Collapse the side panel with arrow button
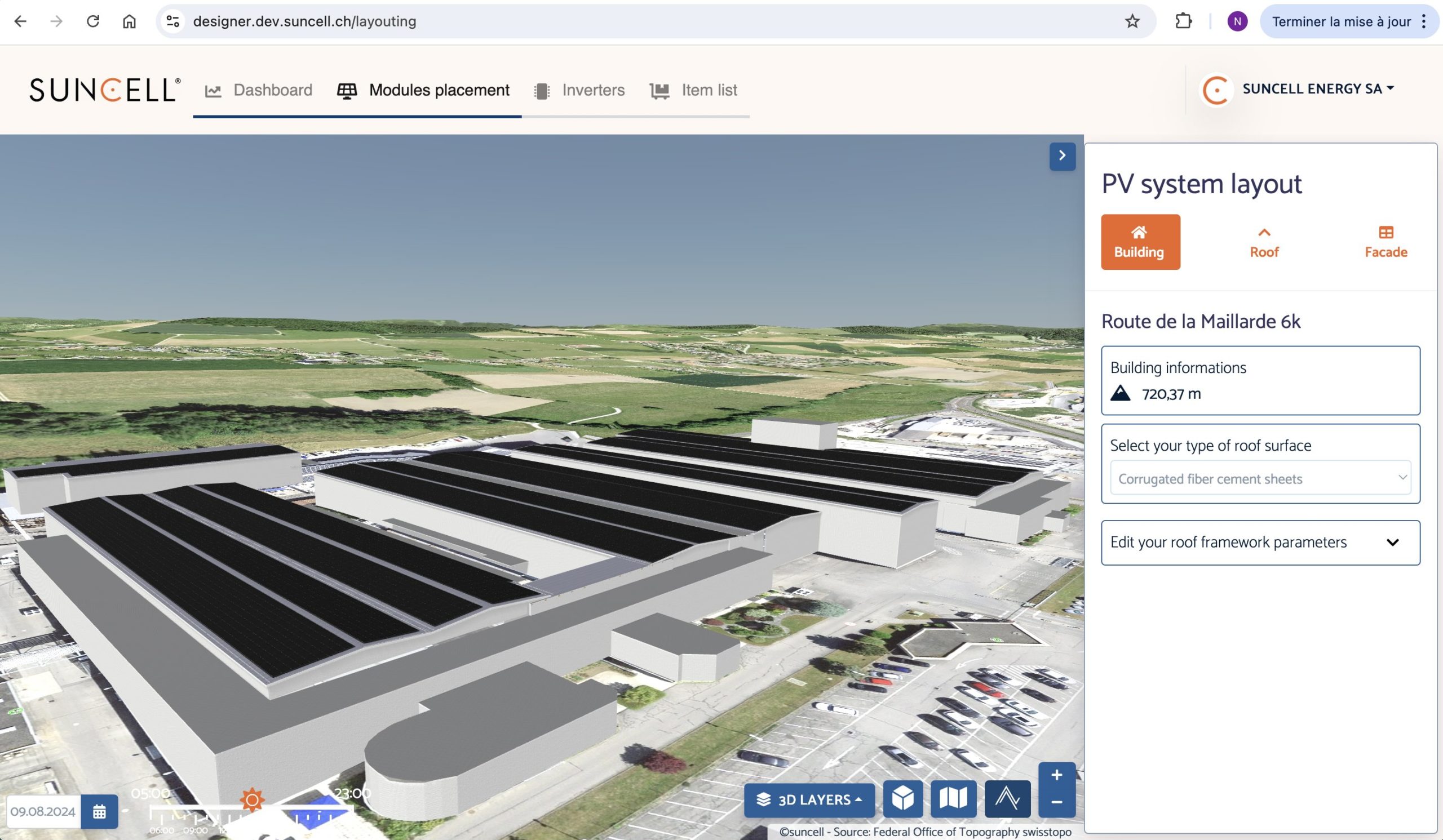Screen dimensions: 1443x840 (1062, 155)
